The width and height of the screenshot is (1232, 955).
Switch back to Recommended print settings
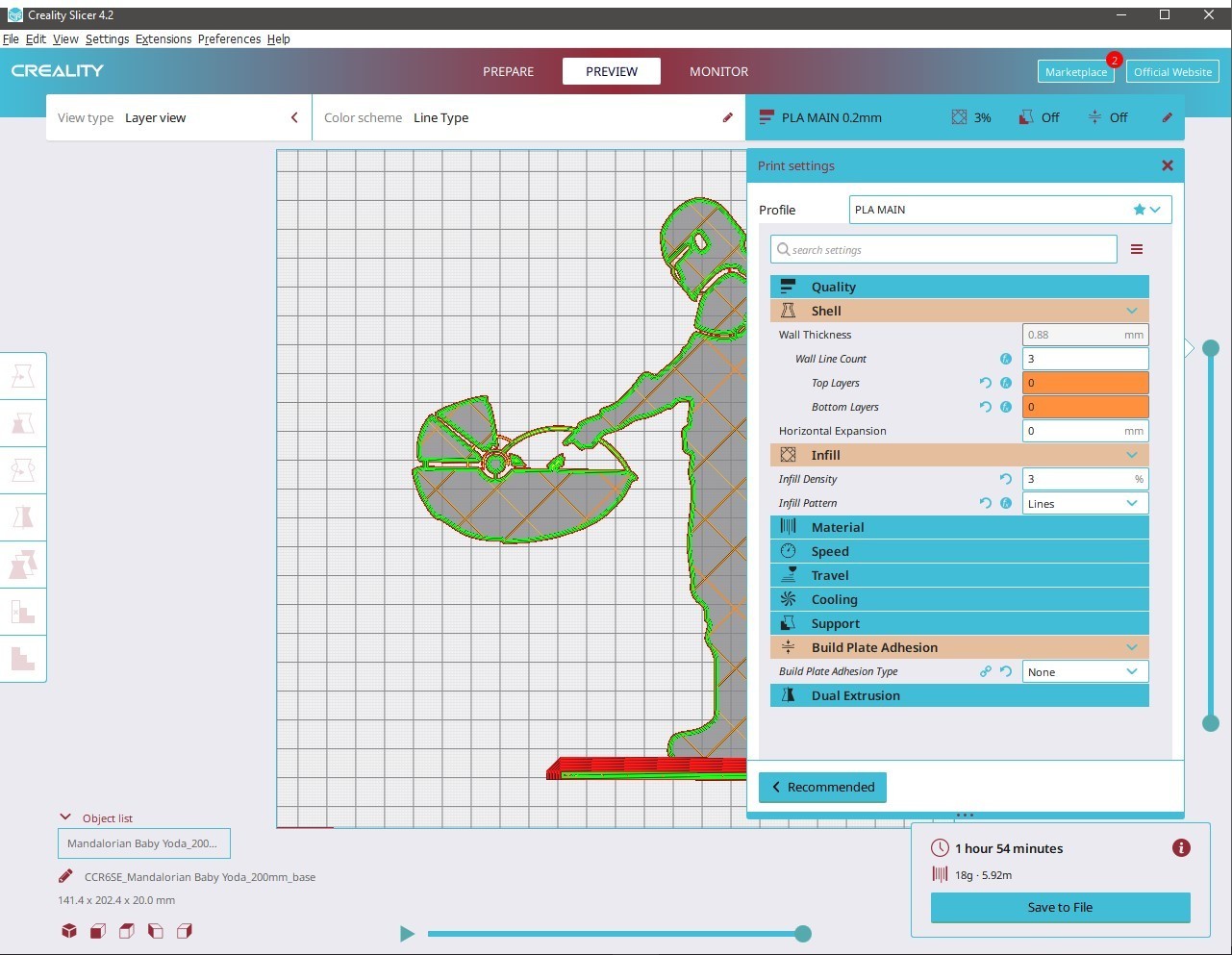pyautogui.click(x=822, y=787)
